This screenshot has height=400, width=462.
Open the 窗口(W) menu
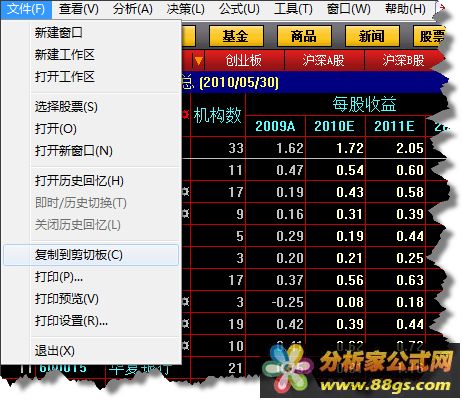pos(348,9)
